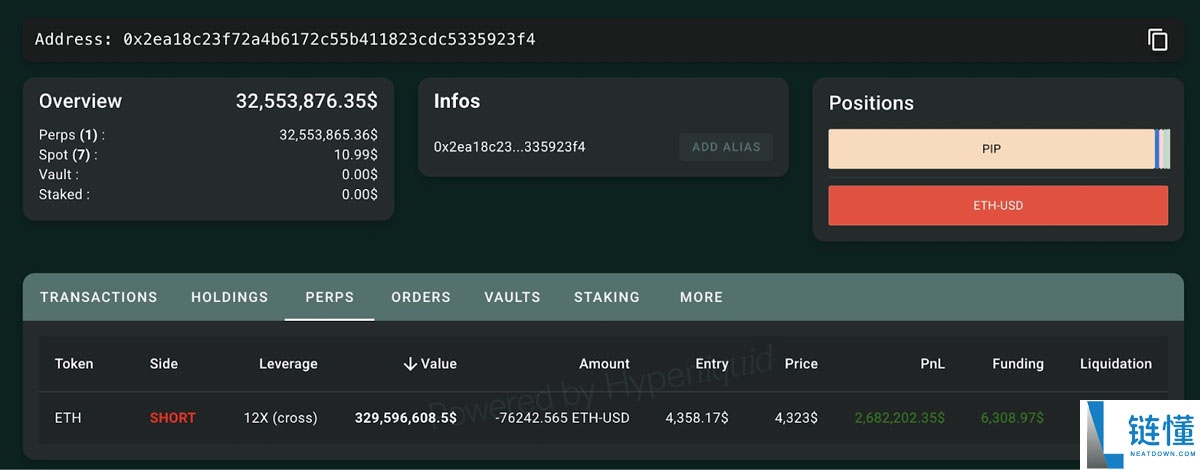
Task: Click the Side column header
Action: (x=164, y=364)
